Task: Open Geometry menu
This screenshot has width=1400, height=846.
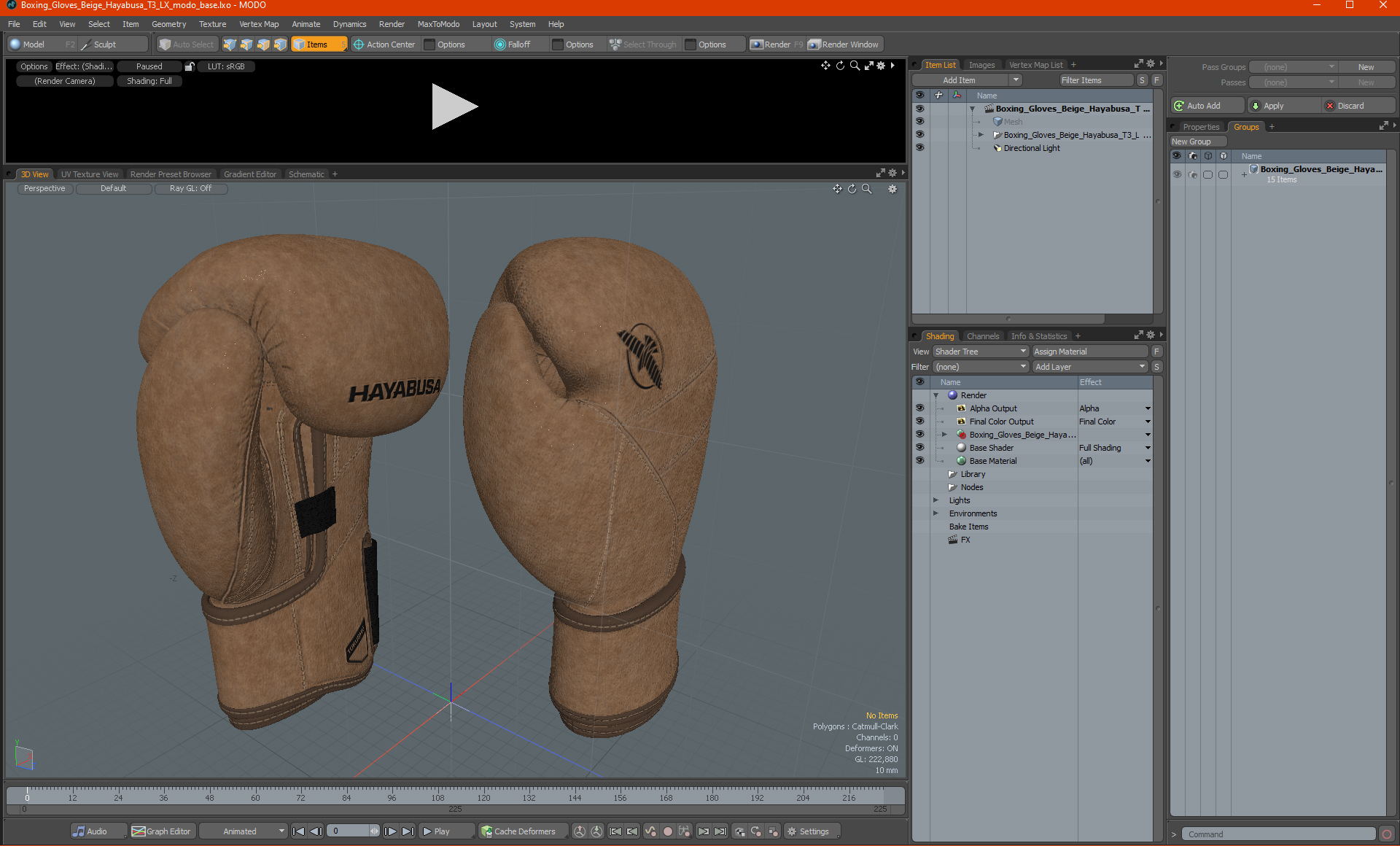Action: coord(168,24)
